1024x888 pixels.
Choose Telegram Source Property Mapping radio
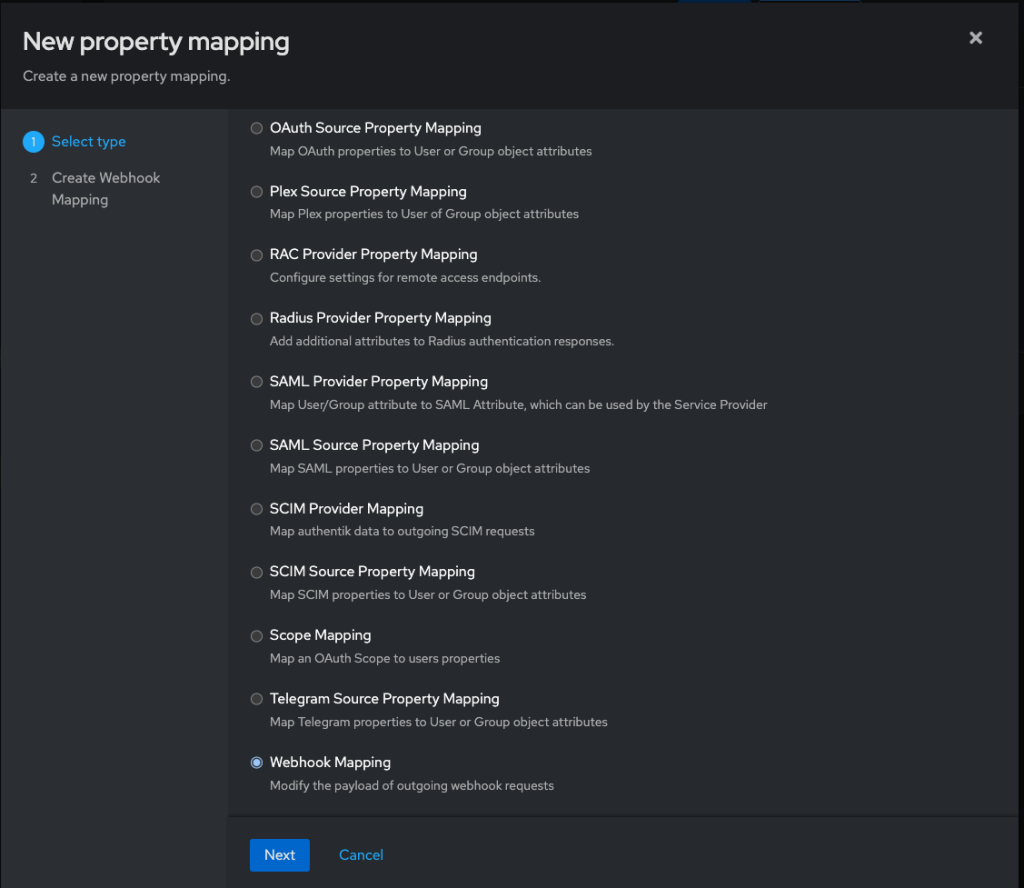(257, 699)
